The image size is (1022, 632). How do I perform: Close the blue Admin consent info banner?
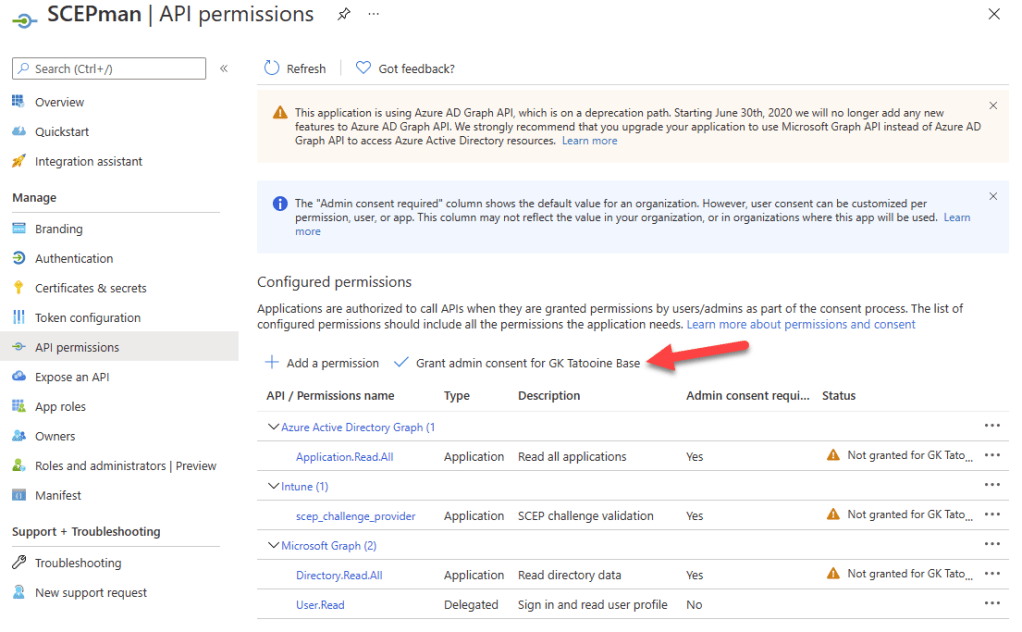(993, 196)
